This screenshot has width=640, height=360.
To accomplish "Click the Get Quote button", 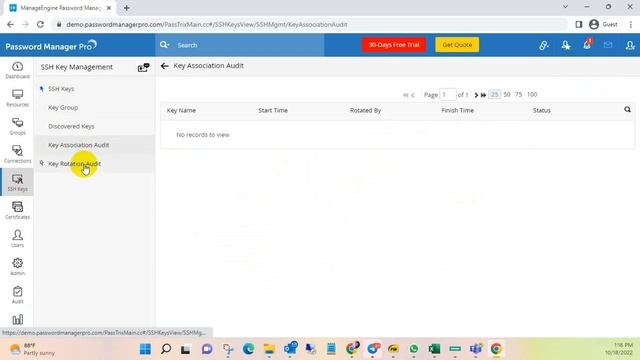I will pyautogui.click(x=457, y=45).
